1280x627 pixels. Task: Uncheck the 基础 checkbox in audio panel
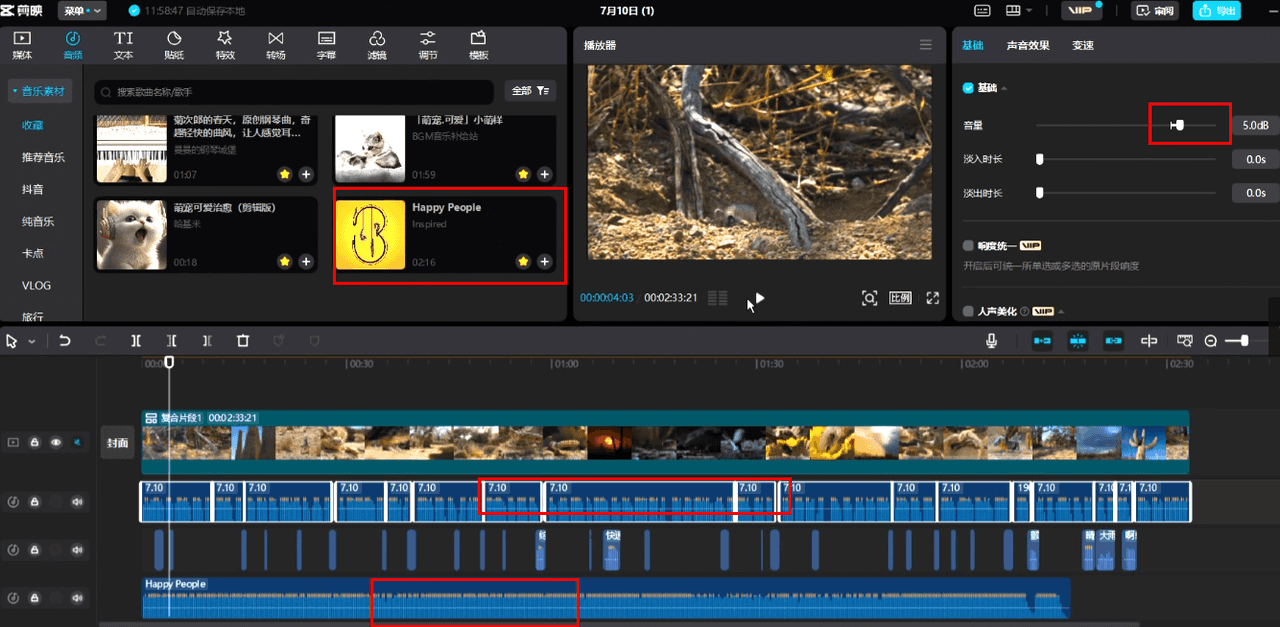(x=968, y=88)
